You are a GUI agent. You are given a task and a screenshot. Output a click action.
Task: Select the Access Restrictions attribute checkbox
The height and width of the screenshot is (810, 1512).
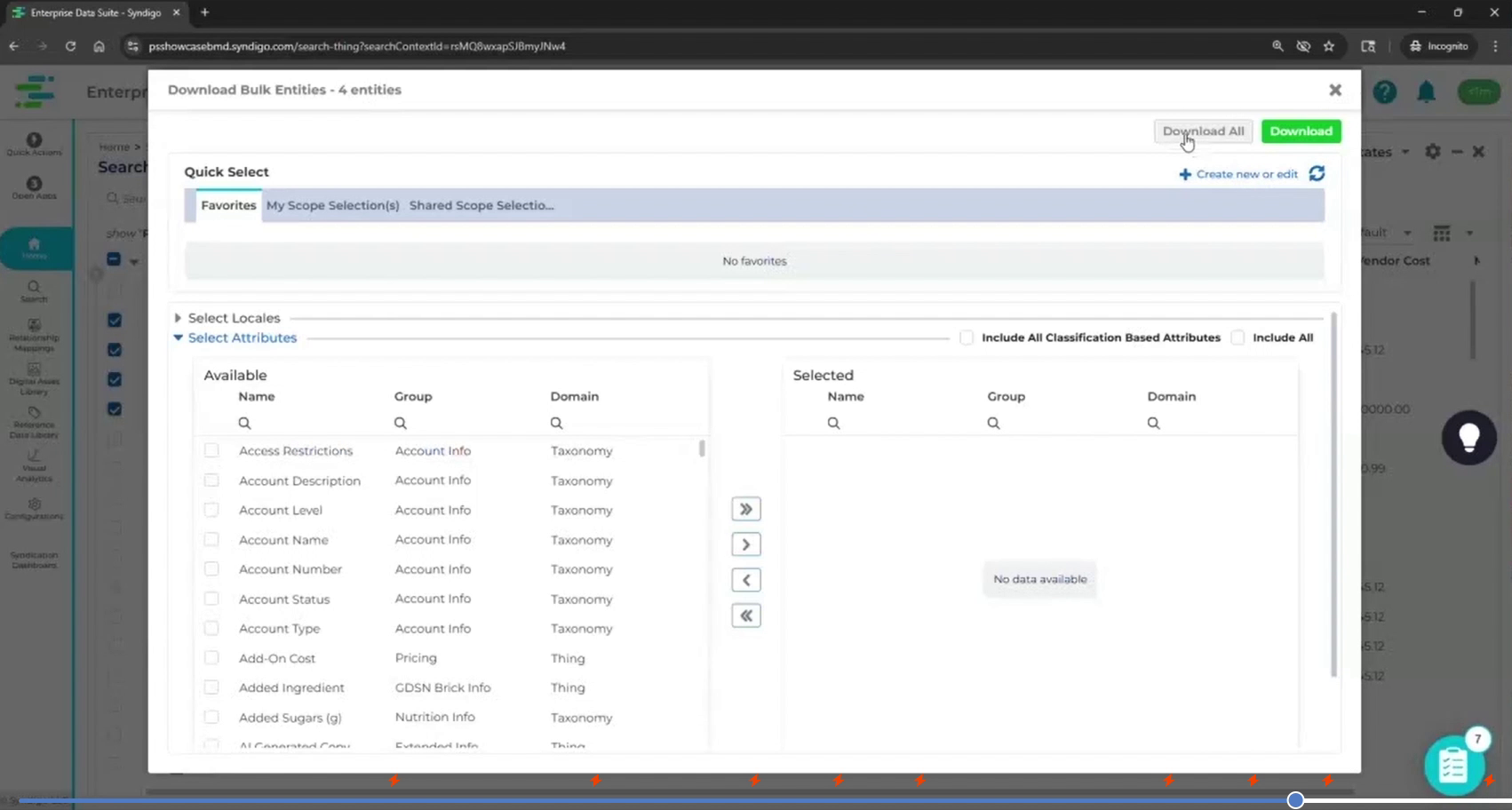211,450
